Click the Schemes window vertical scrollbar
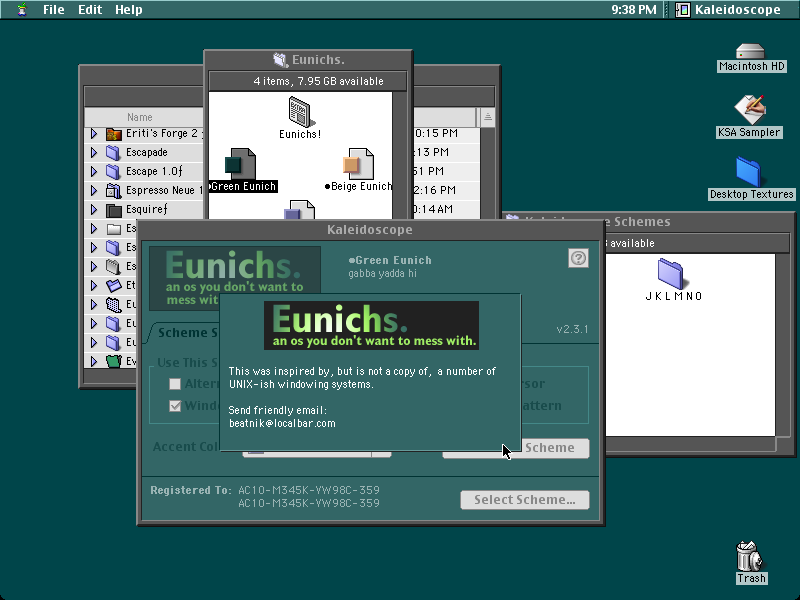Image resolution: width=800 pixels, height=600 pixels. click(782, 345)
